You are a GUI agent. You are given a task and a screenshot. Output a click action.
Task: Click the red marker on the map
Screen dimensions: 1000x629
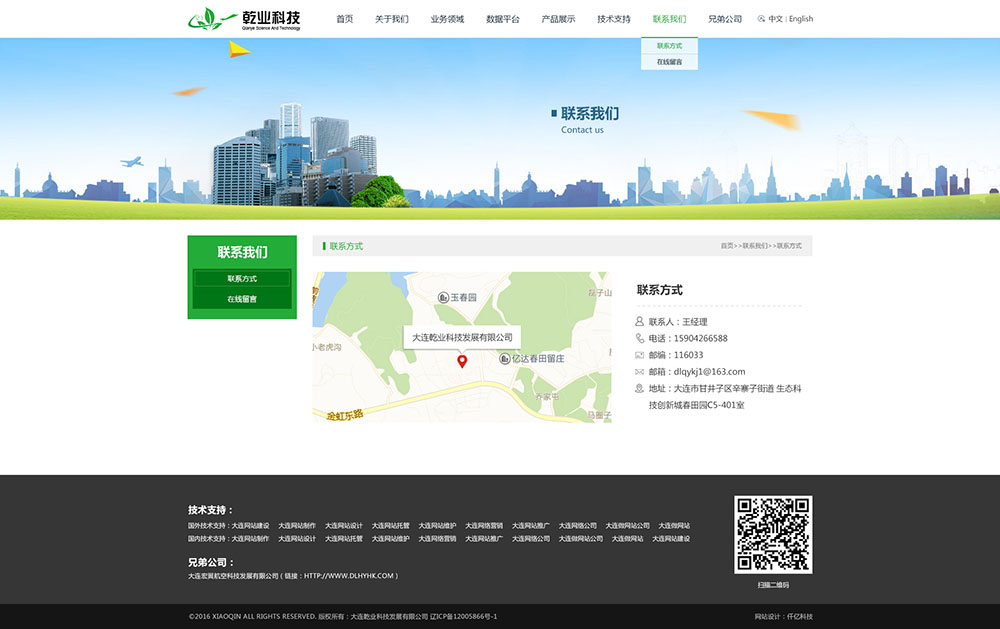461,361
